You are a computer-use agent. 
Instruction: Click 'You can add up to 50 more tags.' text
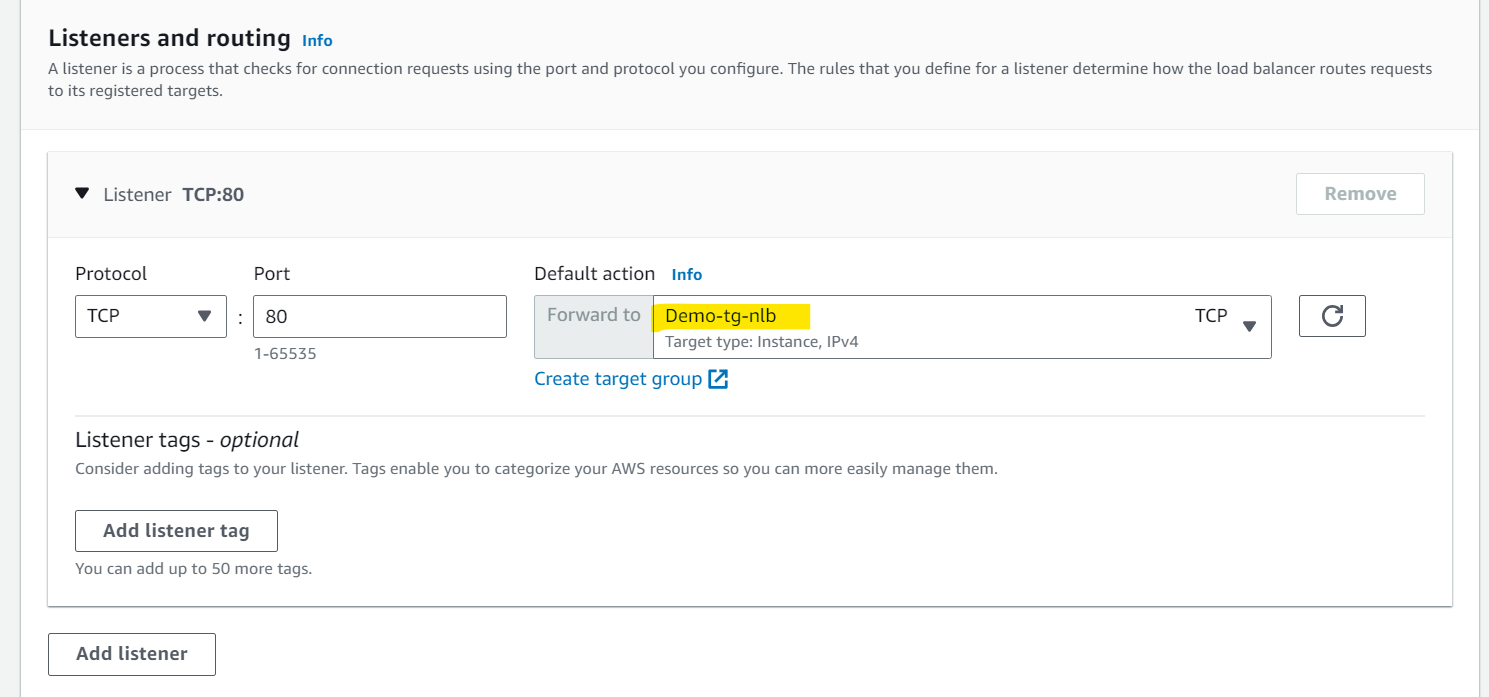[194, 569]
